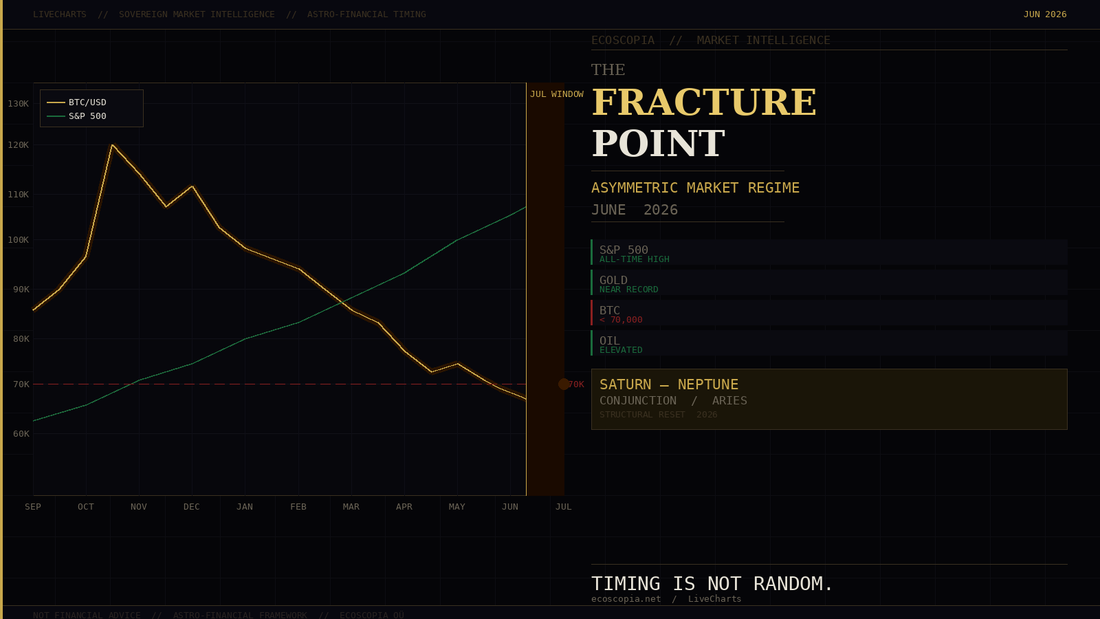Select the OIL Elevated row
This screenshot has width=1100, height=619.
(829, 343)
